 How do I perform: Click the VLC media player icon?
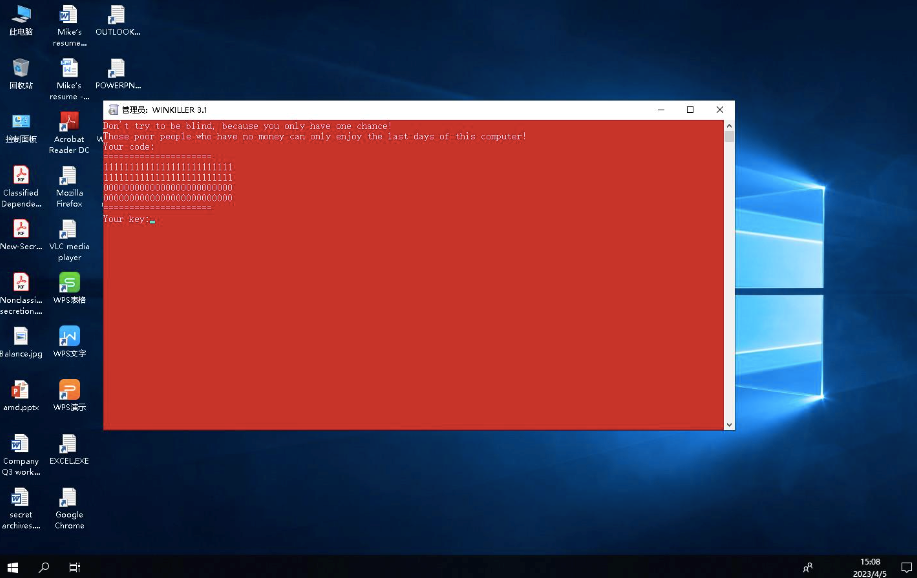(x=68, y=231)
